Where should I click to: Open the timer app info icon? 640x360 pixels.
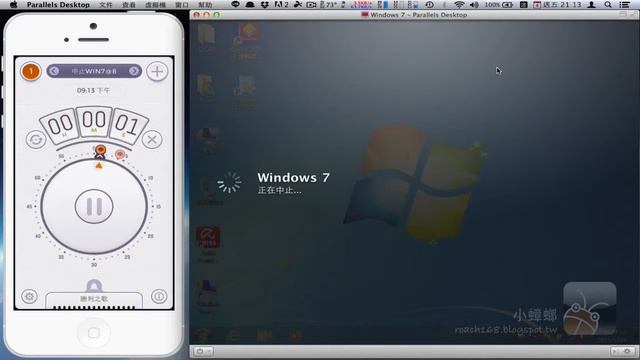pos(159,296)
